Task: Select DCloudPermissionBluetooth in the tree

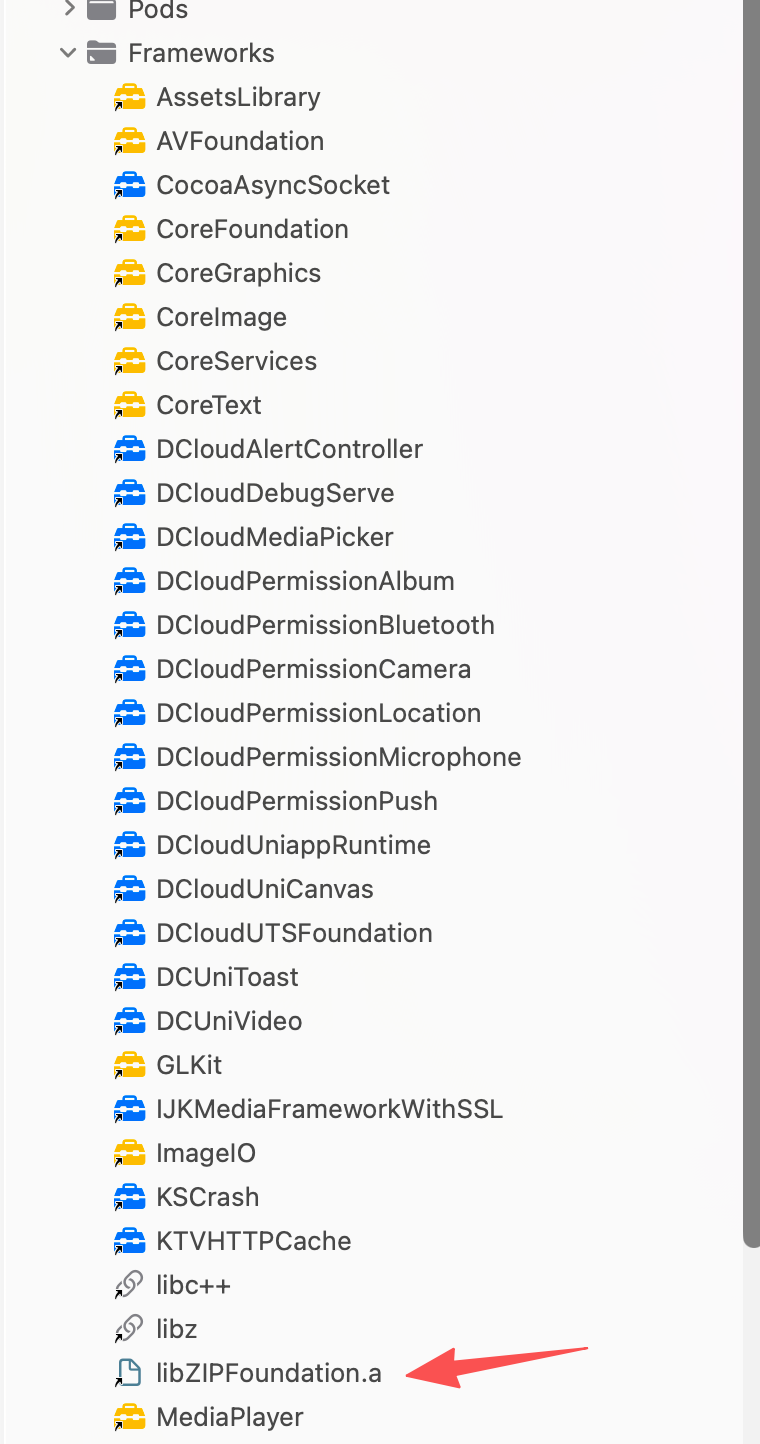Action: pos(325,625)
